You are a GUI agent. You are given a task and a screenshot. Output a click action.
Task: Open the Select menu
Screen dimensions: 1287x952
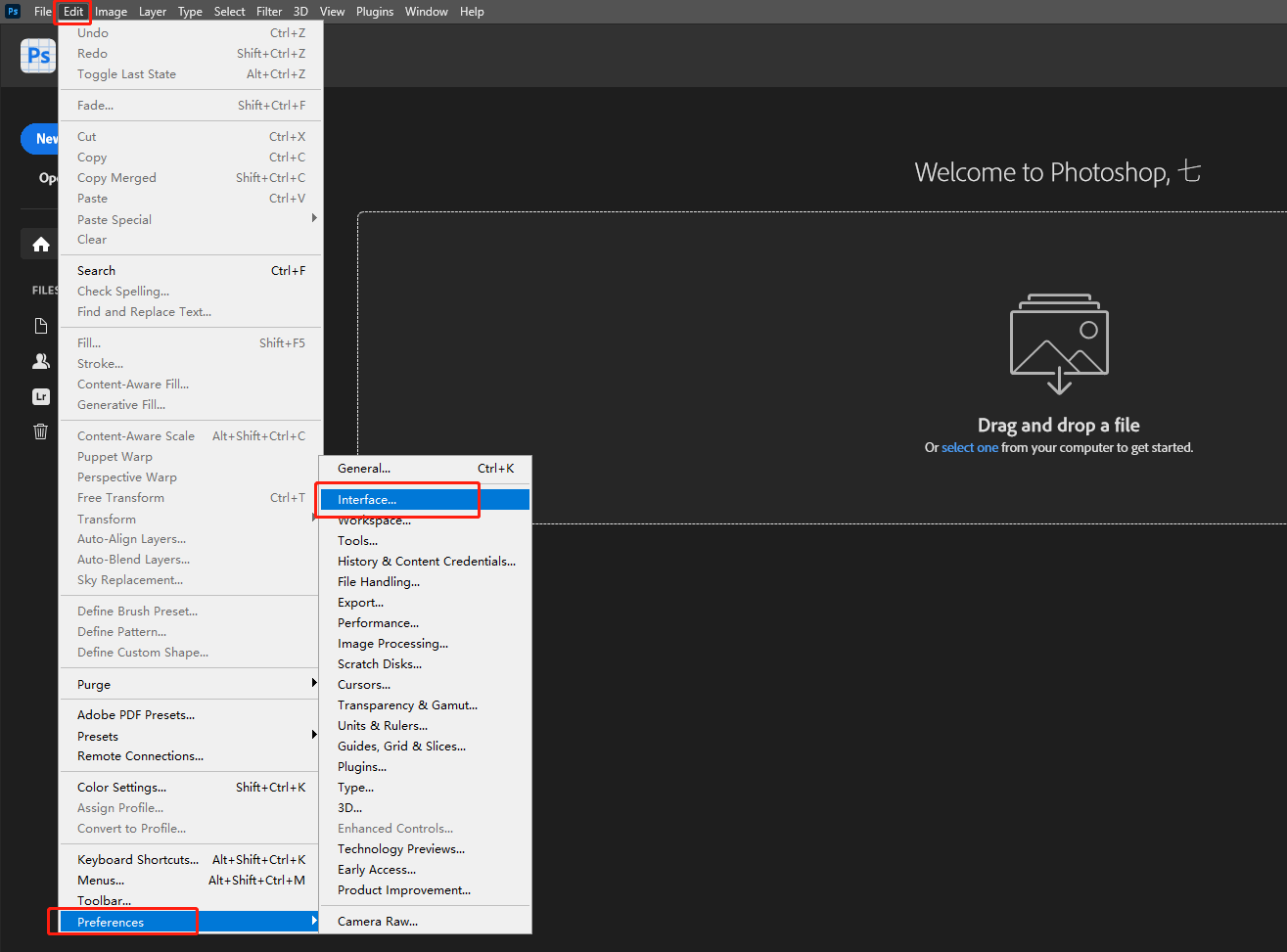pos(230,12)
